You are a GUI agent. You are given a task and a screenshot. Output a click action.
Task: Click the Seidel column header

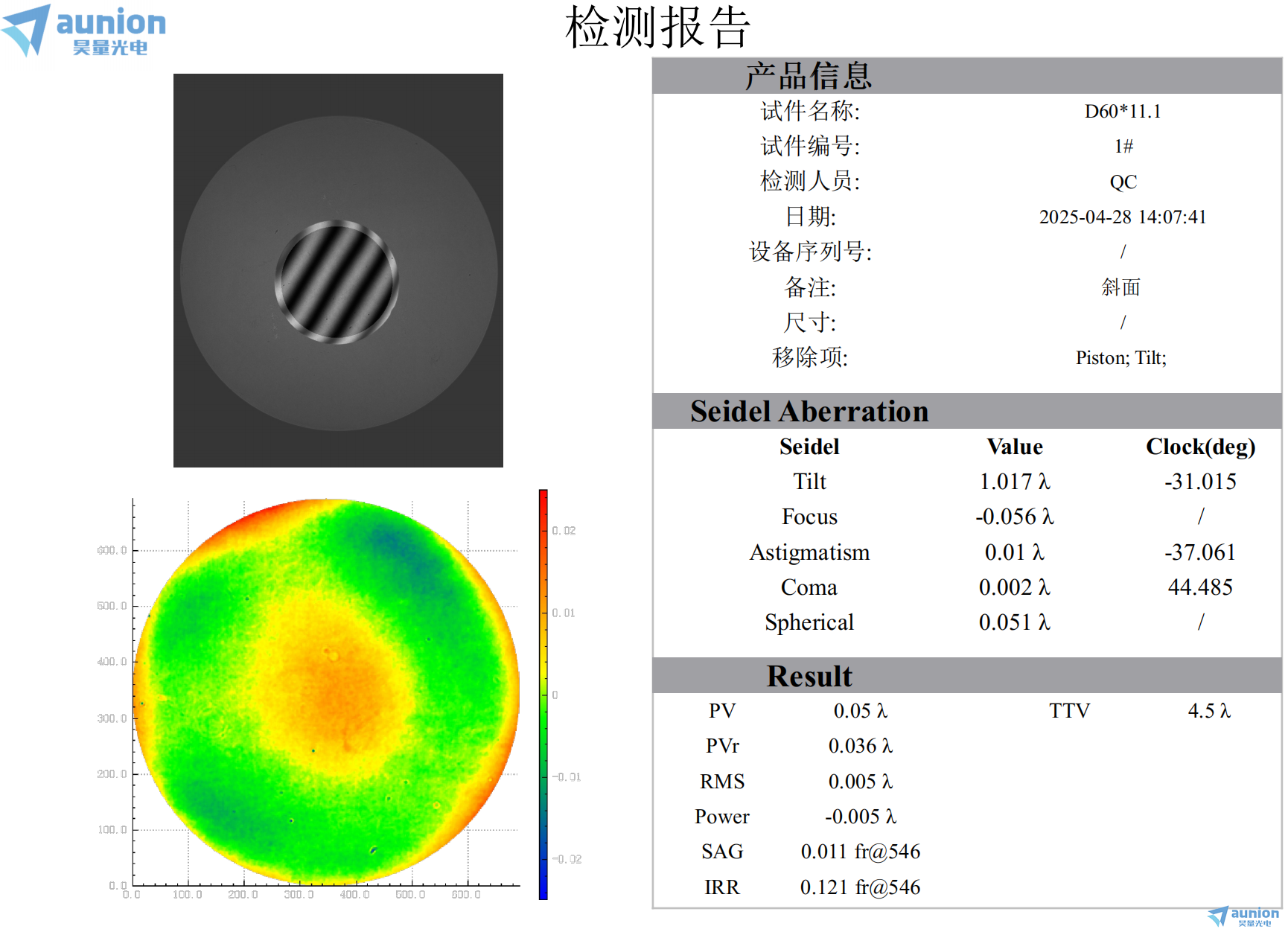click(809, 447)
